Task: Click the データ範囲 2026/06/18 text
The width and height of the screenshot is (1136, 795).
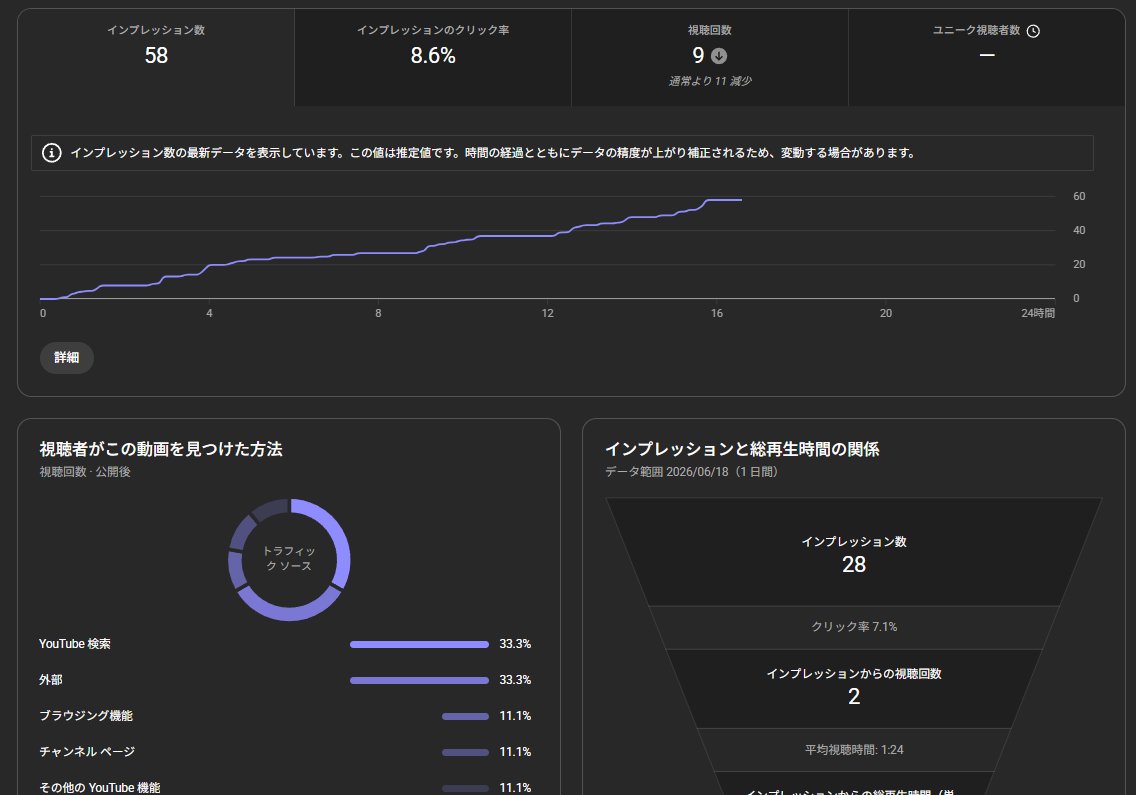Action: [691, 472]
